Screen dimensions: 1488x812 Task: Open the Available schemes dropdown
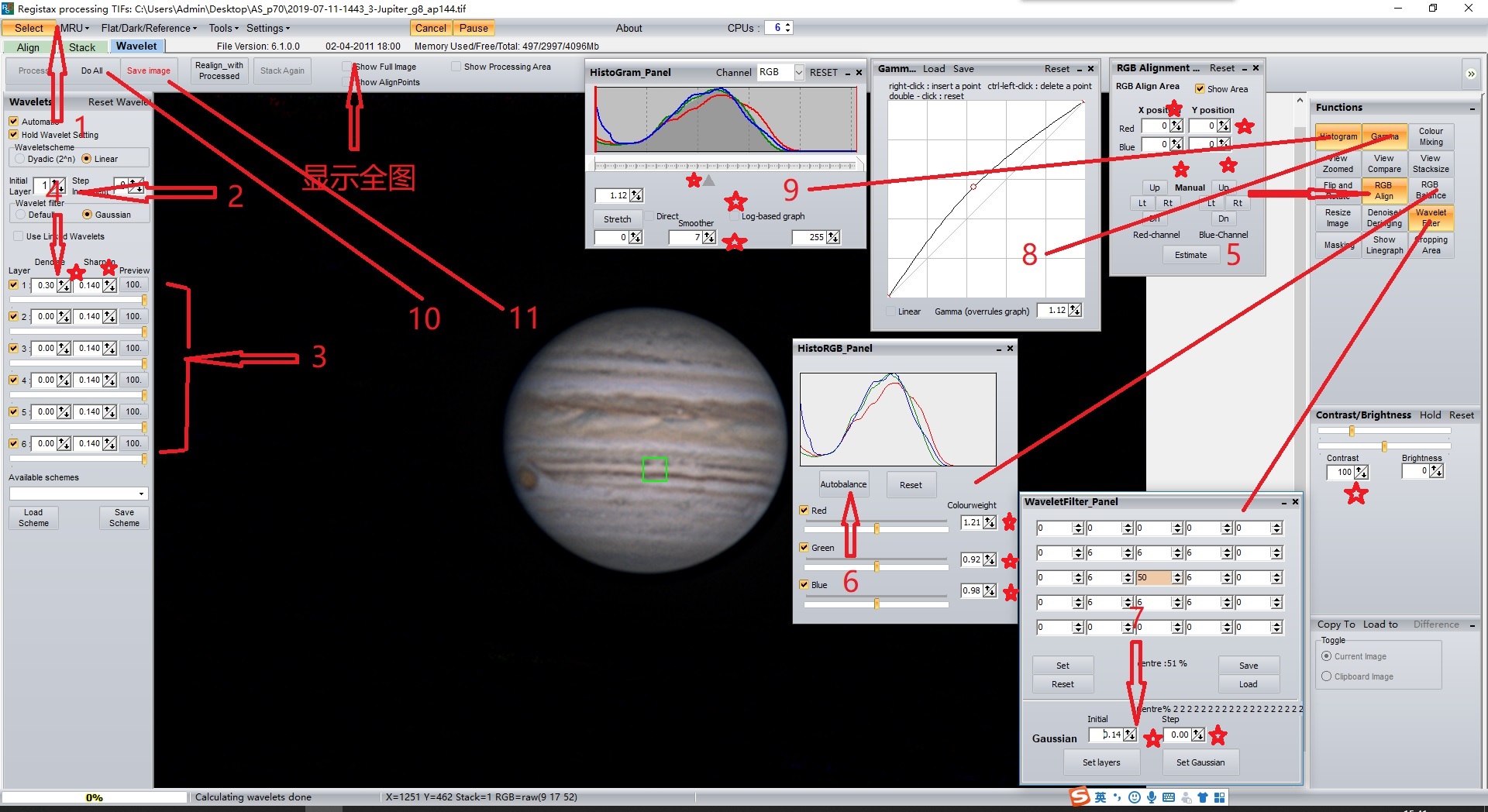[141, 494]
